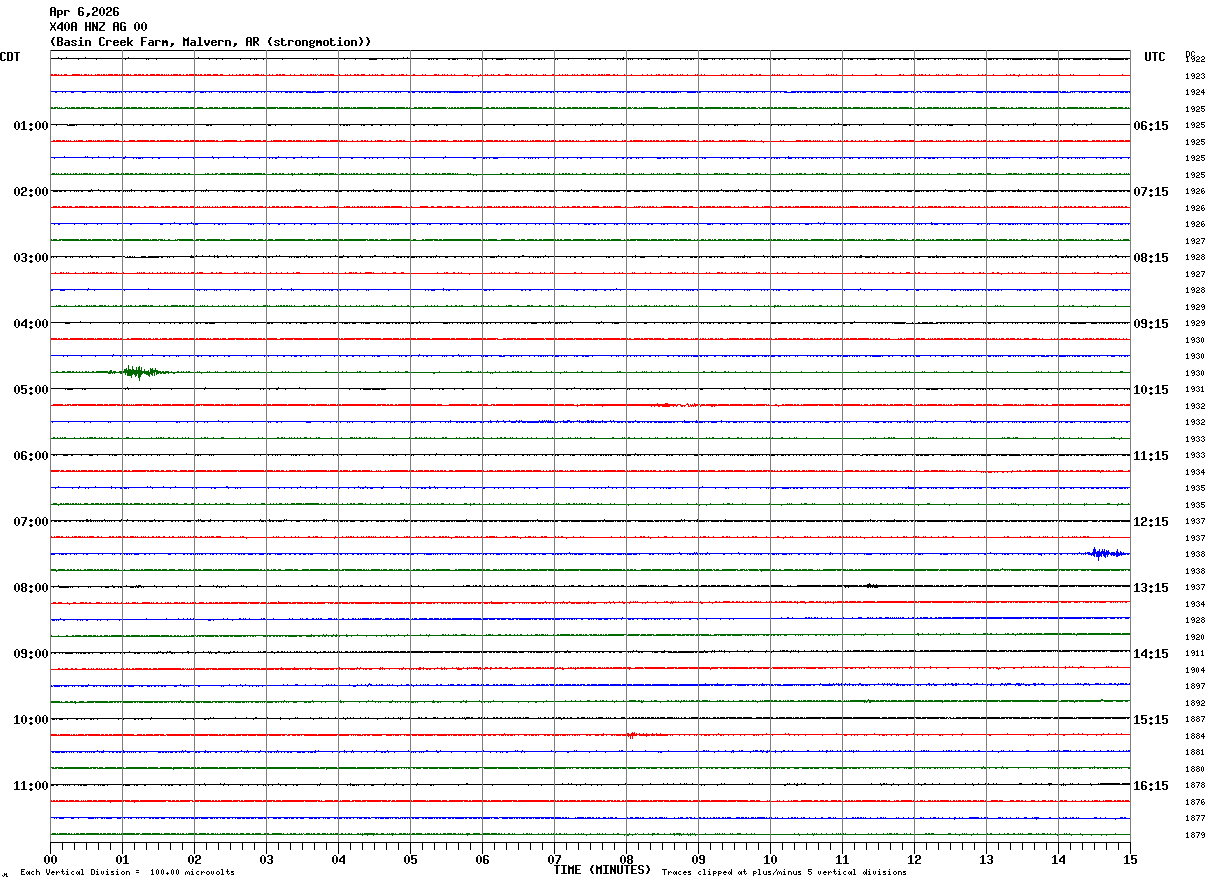The image size is (1210, 886).
Task: Select the Apr 6,2026 date header
Action: (x=84, y=12)
